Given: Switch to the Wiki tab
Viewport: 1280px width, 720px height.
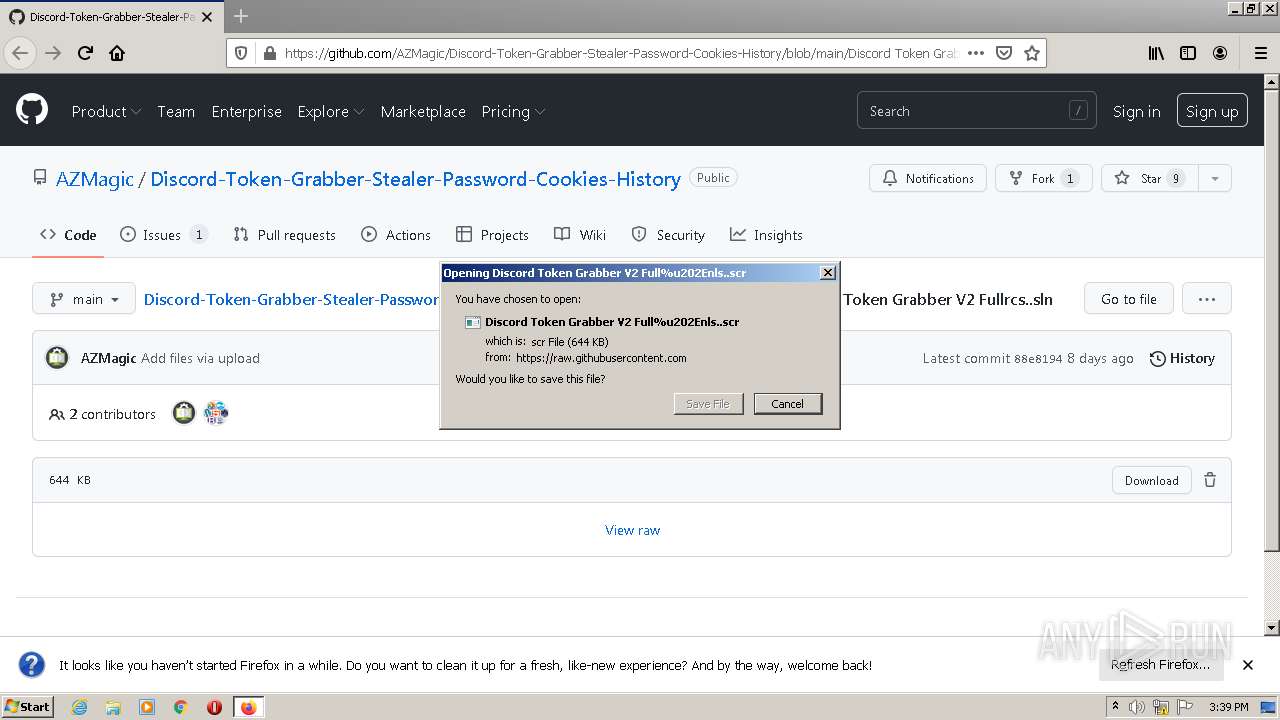Looking at the screenshot, I should point(580,235).
